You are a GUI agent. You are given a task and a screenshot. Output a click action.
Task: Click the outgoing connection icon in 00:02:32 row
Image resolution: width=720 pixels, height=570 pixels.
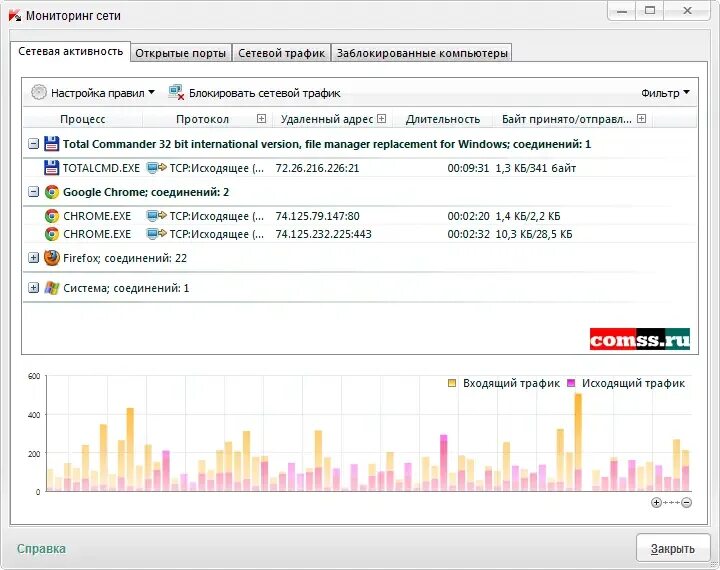tap(156, 234)
